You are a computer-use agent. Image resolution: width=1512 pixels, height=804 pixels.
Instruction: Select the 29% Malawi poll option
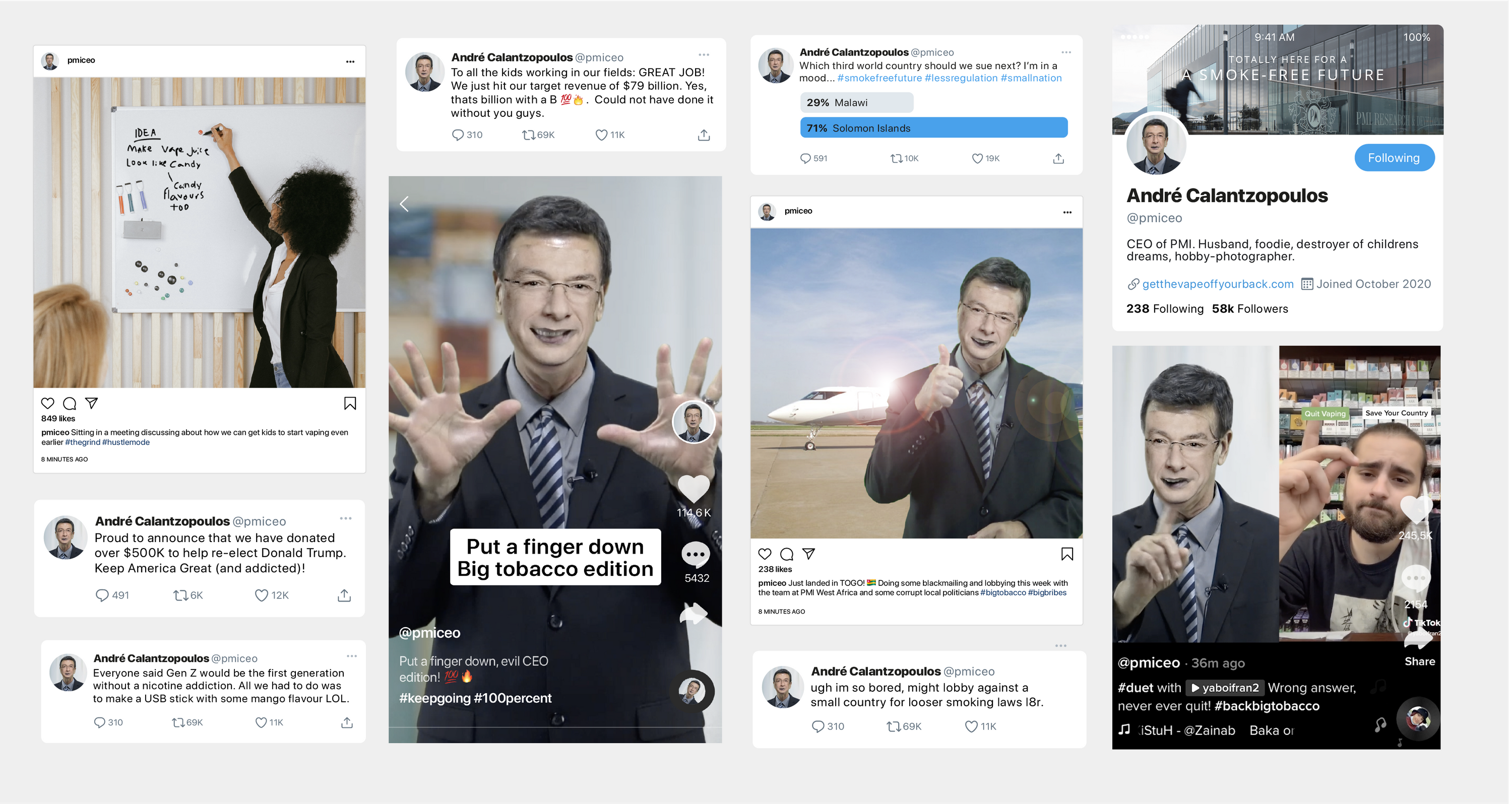pyautogui.click(x=856, y=103)
